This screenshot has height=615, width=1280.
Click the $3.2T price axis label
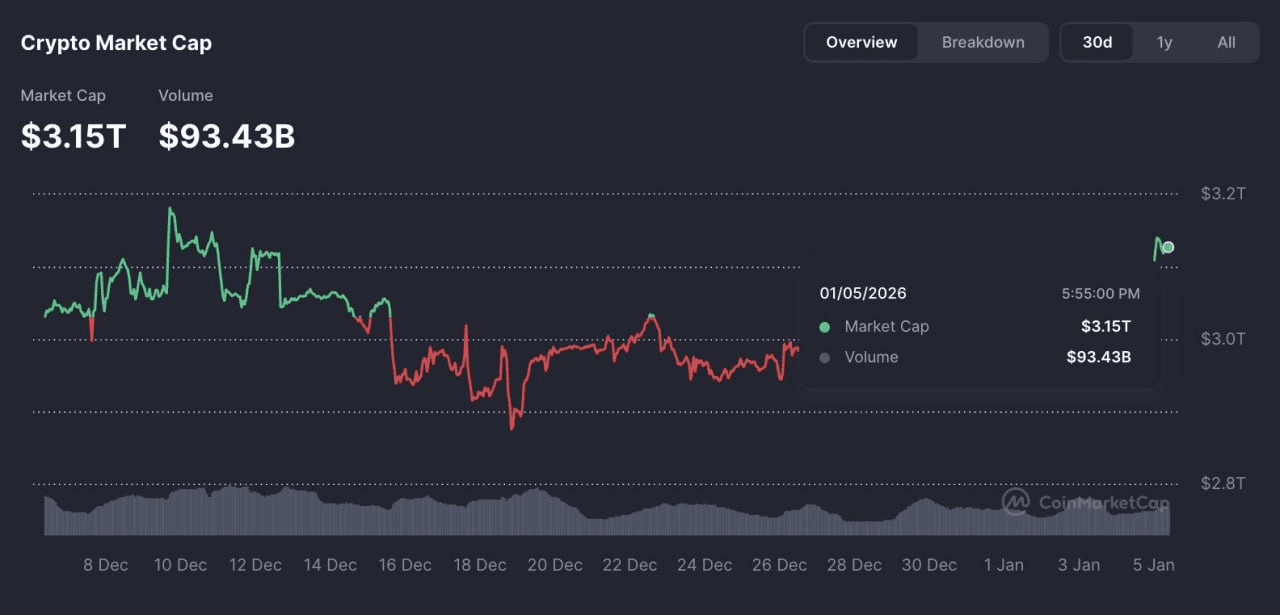(x=1223, y=194)
